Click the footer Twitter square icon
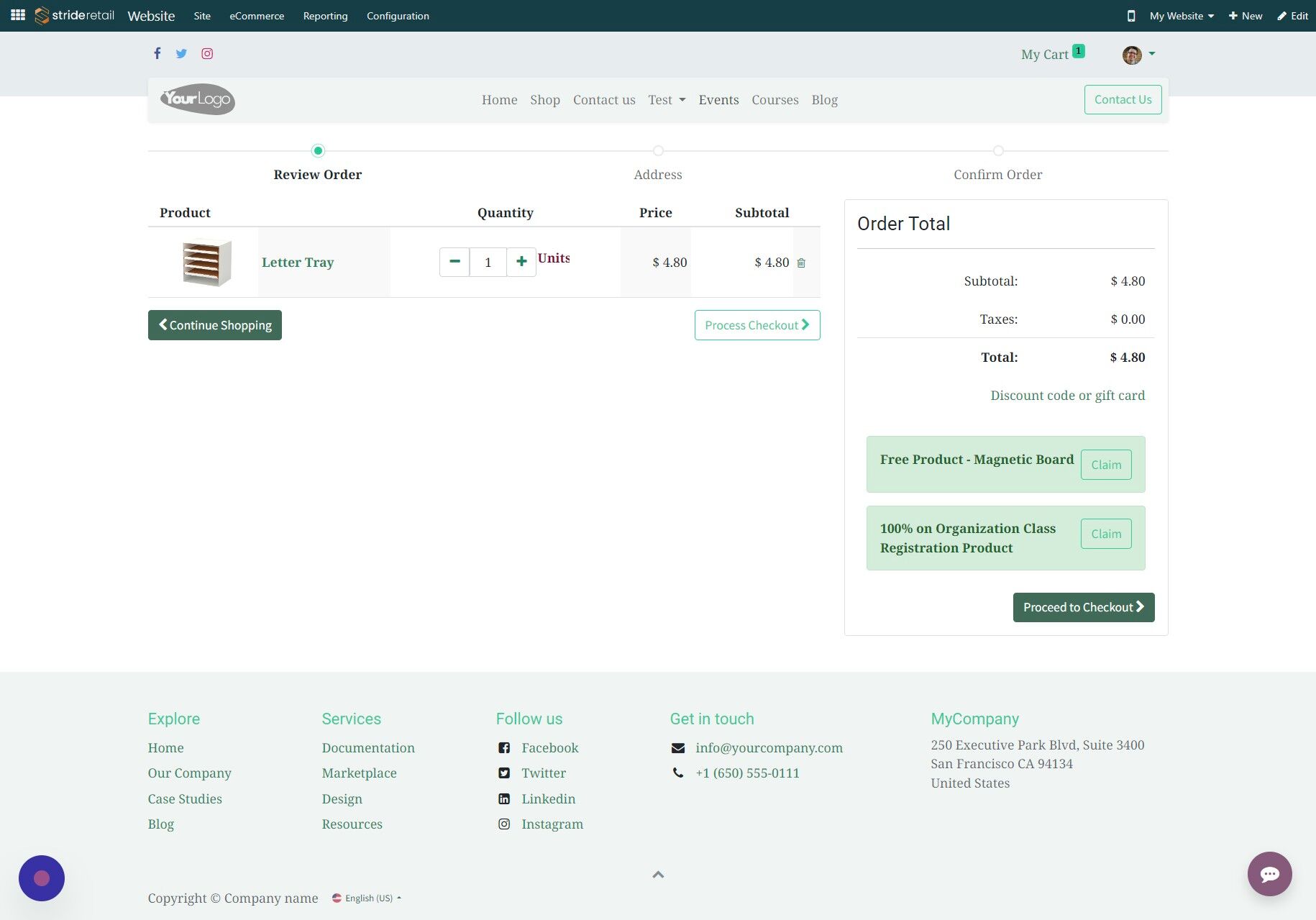Image resolution: width=1316 pixels, height=920 pixels. click(x=504, y=773)
